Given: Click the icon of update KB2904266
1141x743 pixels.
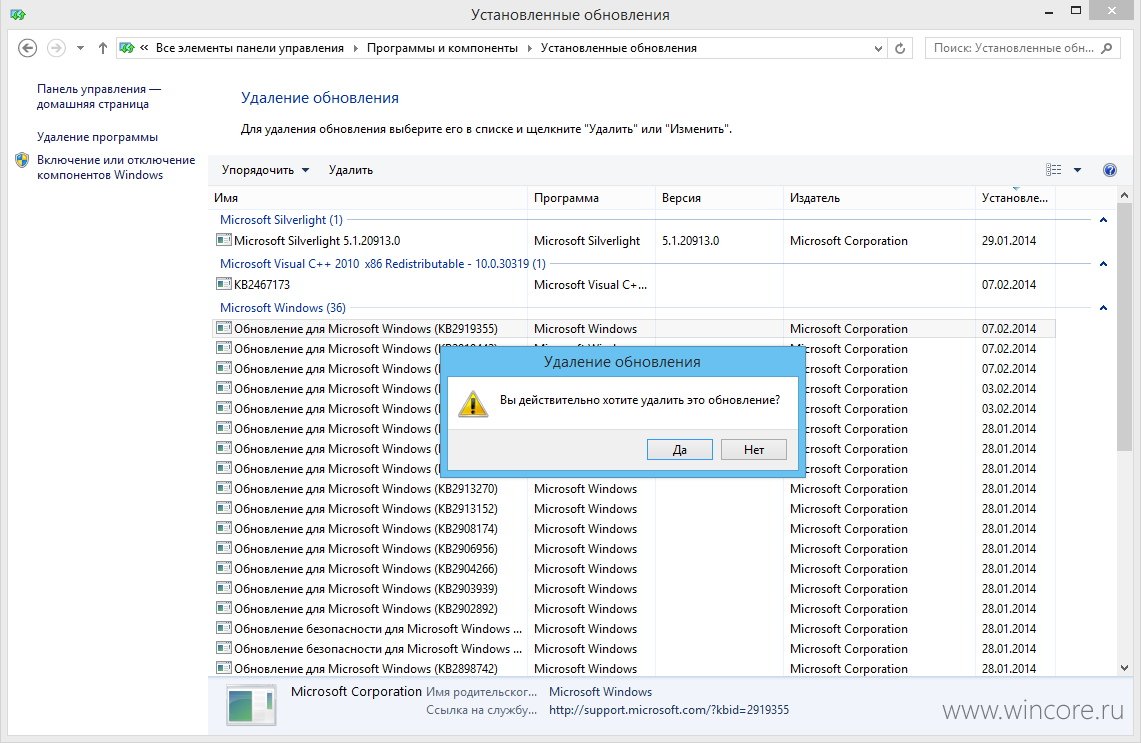Looking at the screenshot, I should tap(224, 568).
